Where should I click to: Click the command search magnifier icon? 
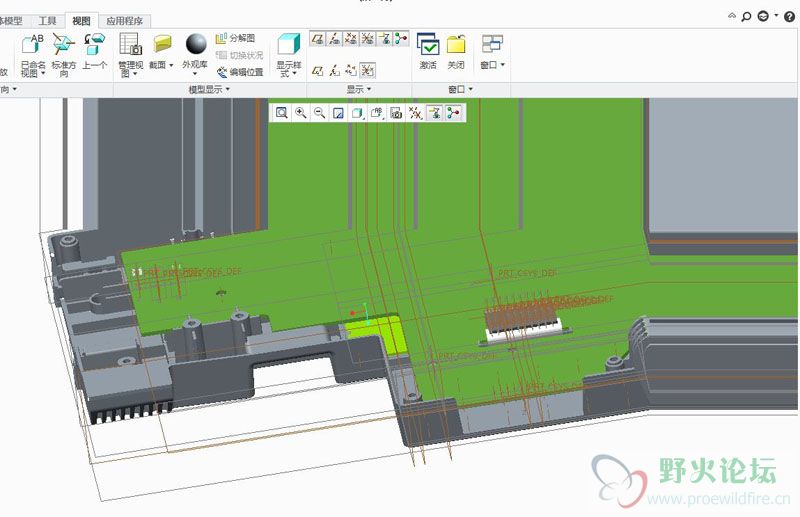tap(746, 17)
